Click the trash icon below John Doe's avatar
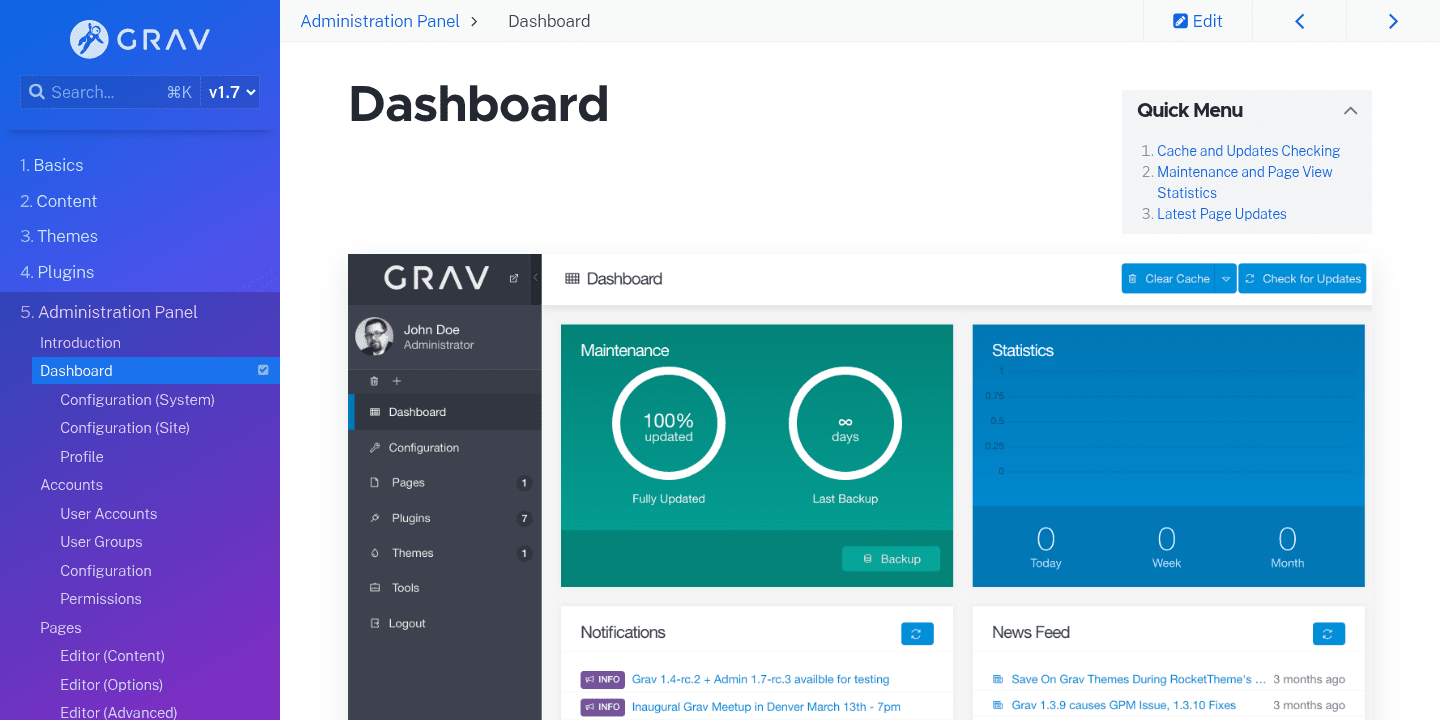1440x720 pixels. tap(374, 381)
